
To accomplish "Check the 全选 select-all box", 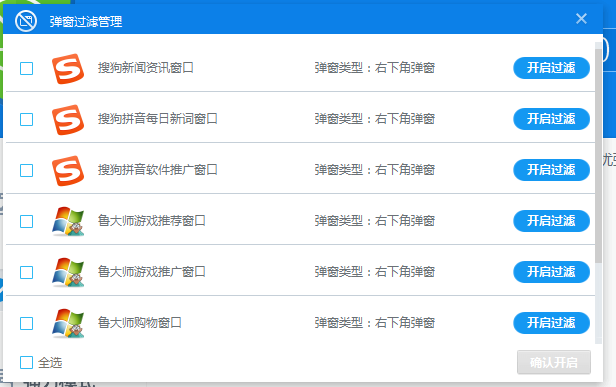I will pos(26,362).
